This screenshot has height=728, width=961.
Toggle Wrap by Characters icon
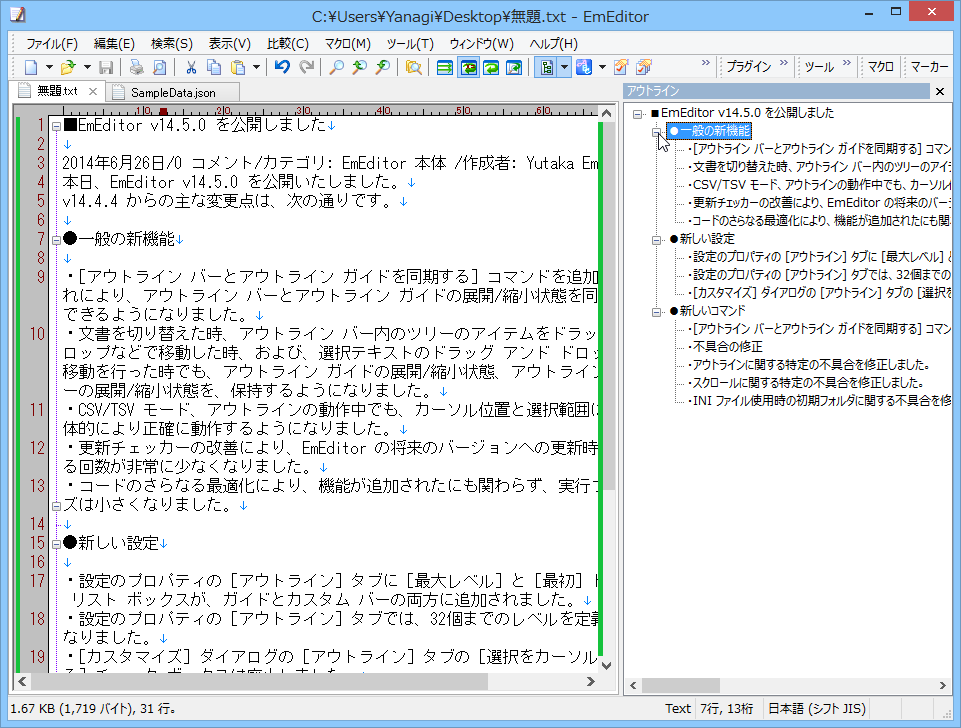[x=469, y=67]
